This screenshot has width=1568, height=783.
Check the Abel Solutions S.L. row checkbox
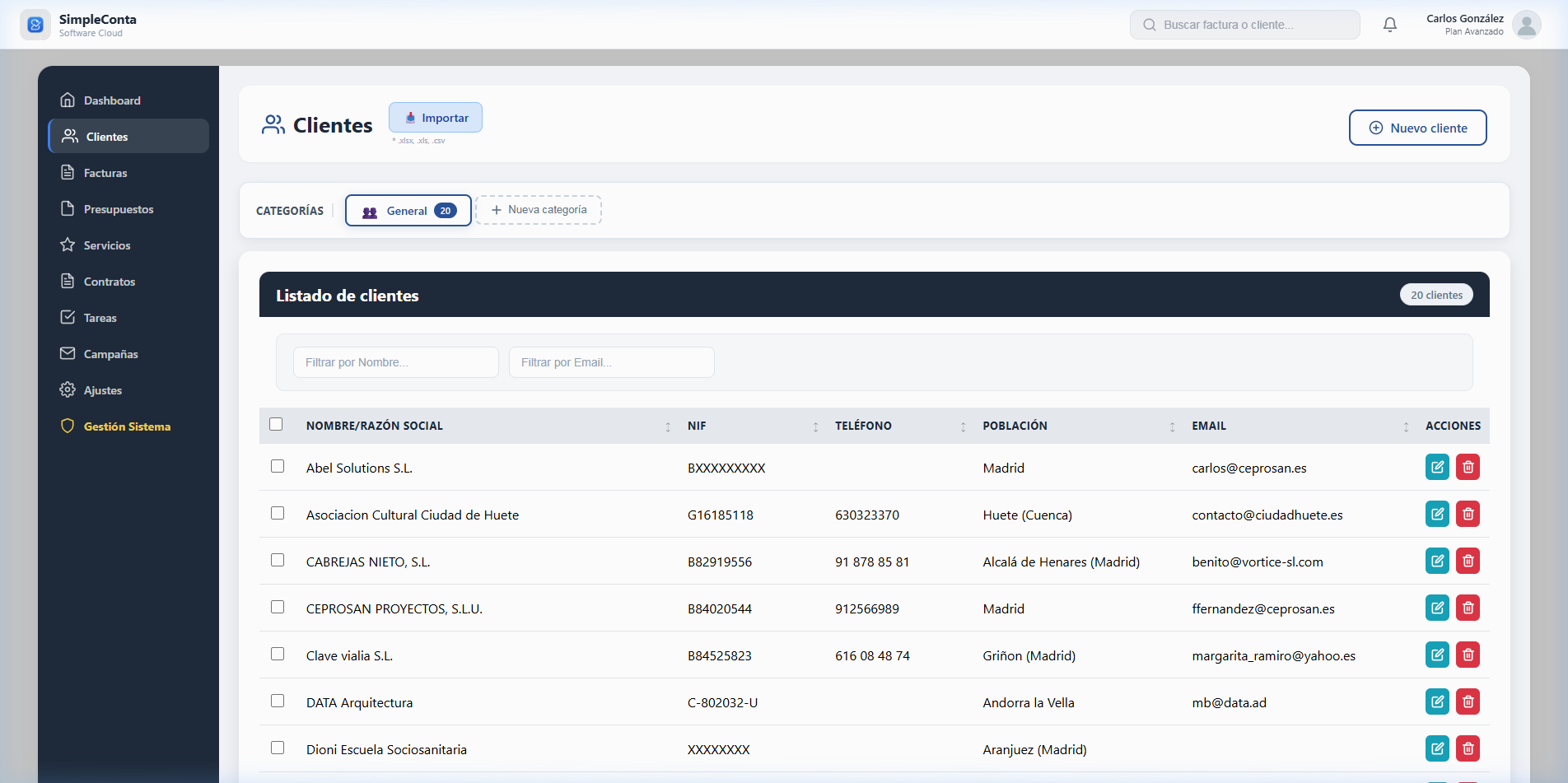[278, 466]
